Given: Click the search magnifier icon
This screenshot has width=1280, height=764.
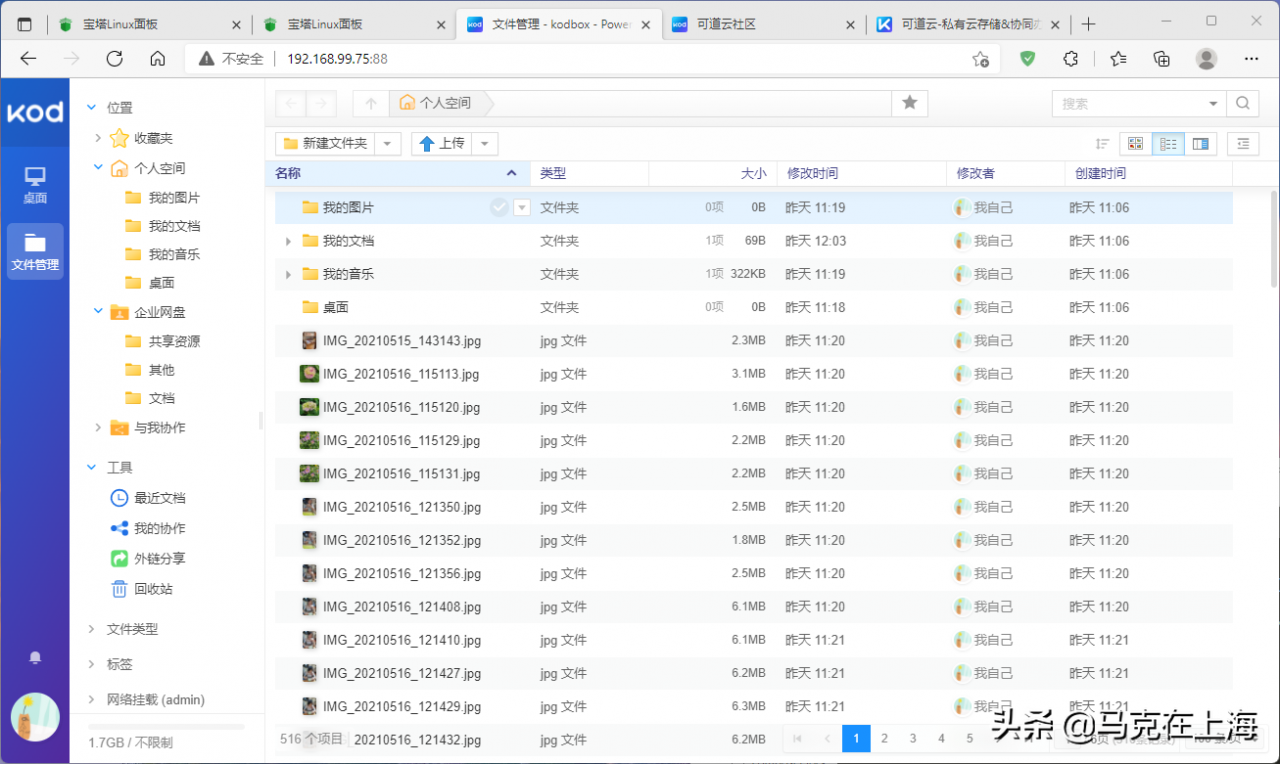Looking at the screenshot, I should click(x=1242, y=103).
